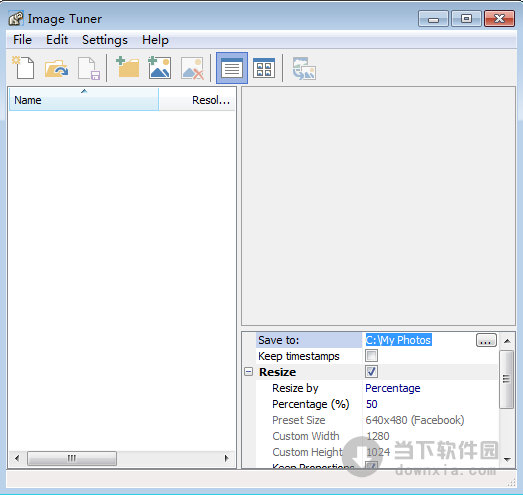Screen dimensions: 523x495
Task: Sort list by Resolution column header
Action: [x=197, y=99]
